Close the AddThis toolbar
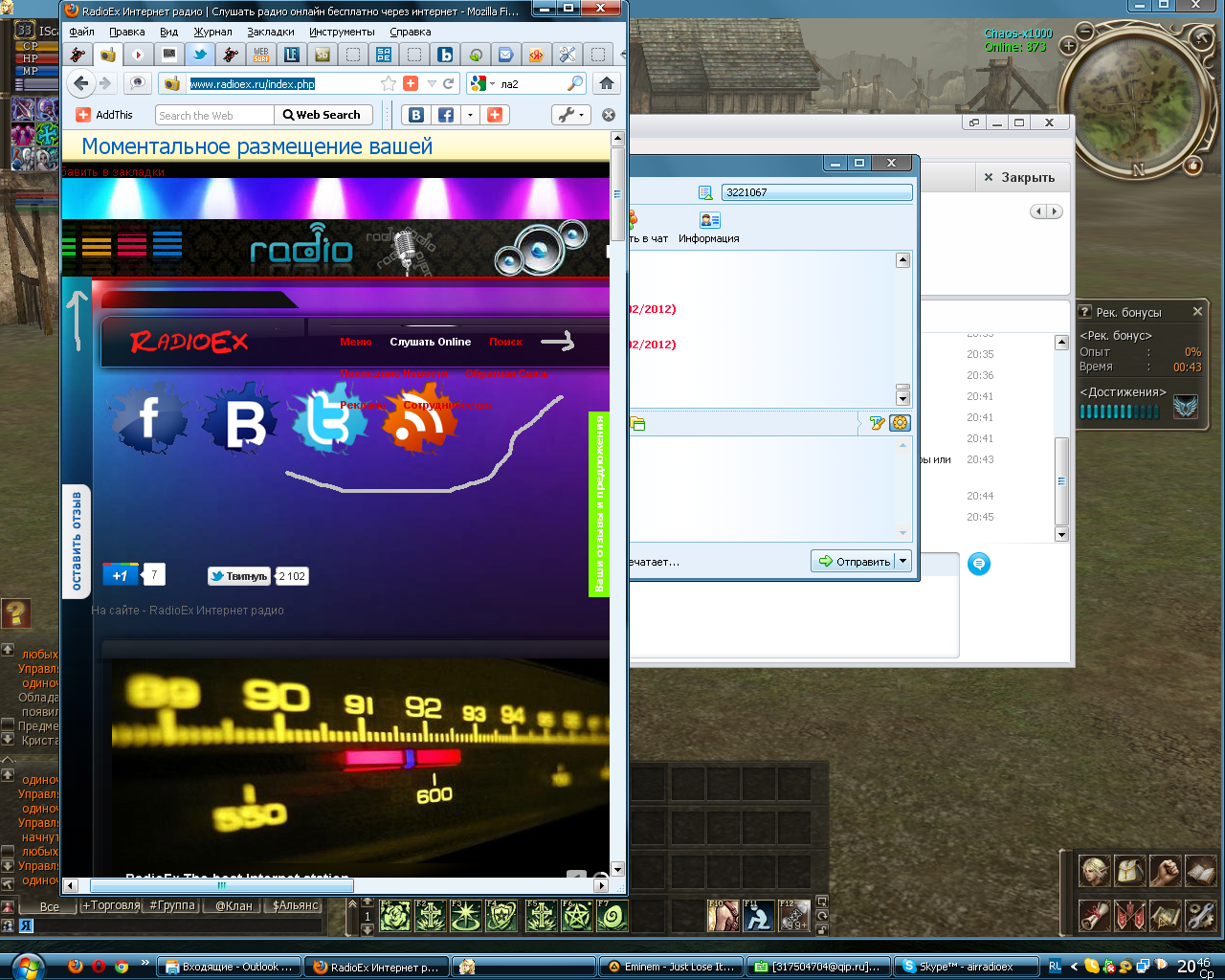1225x980 pixels. 608,115
